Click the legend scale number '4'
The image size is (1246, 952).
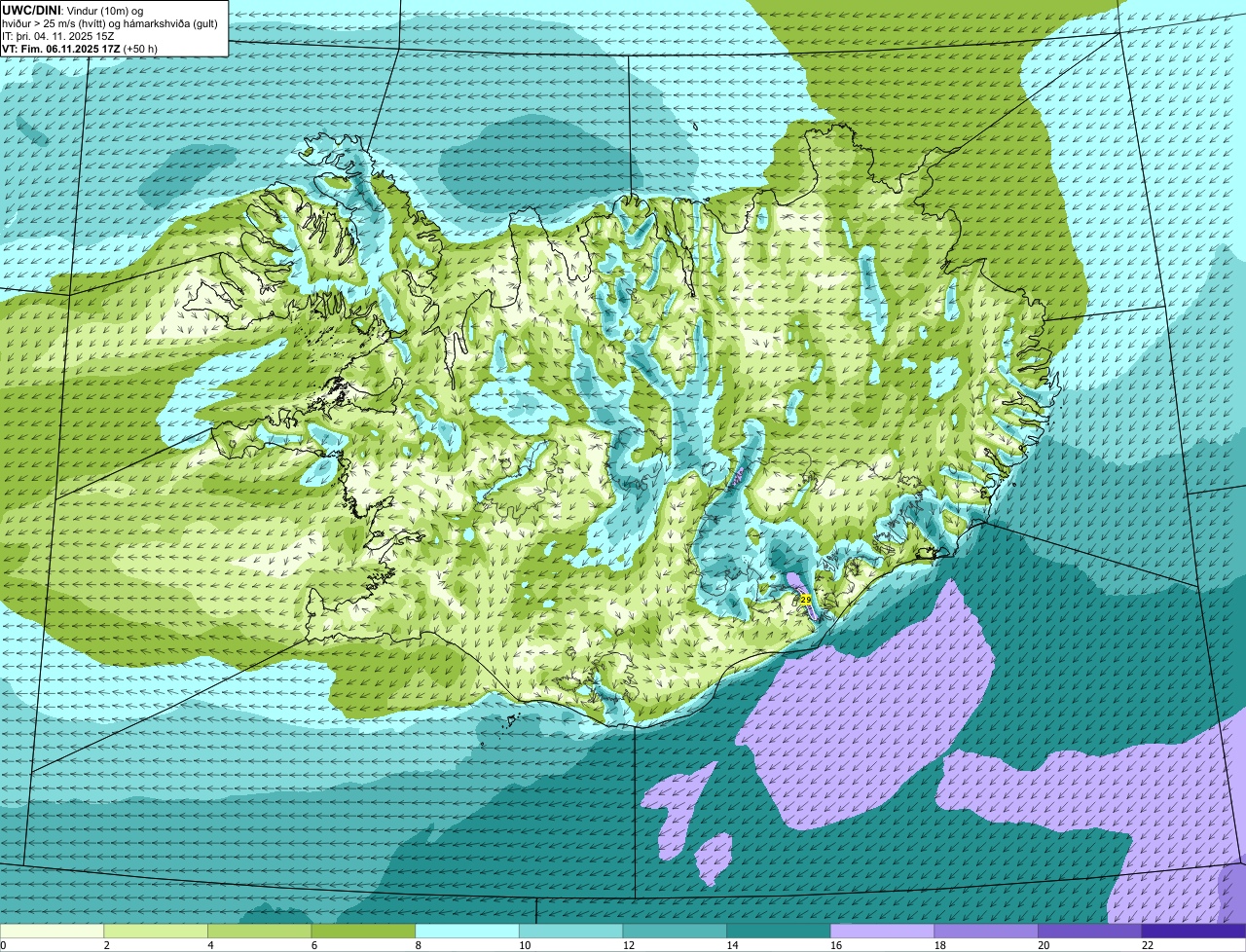(209, 945)
